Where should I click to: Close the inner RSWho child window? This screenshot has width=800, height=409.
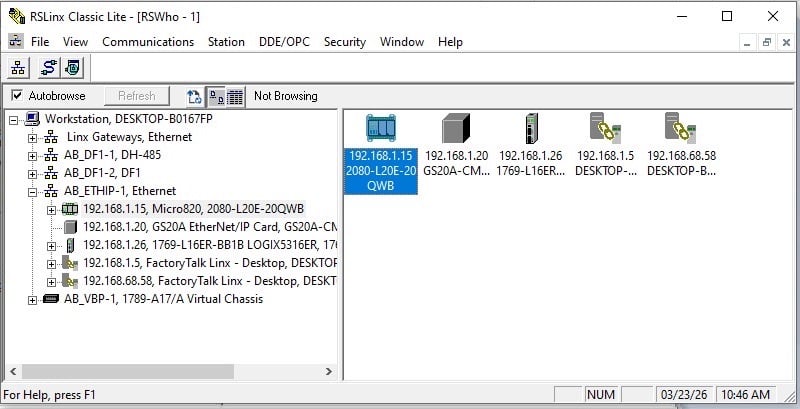pos(786,43)
